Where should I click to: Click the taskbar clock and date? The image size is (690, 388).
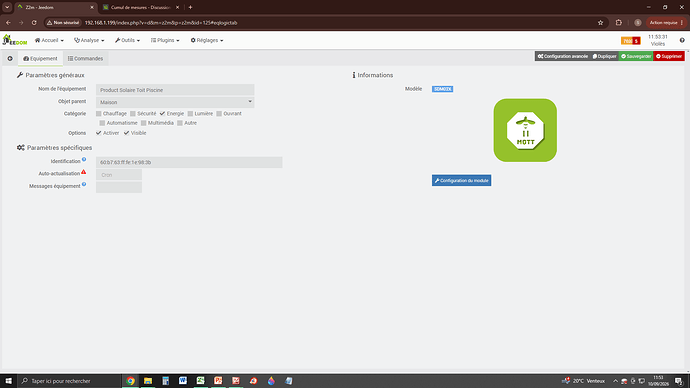[x=658, y=381]
